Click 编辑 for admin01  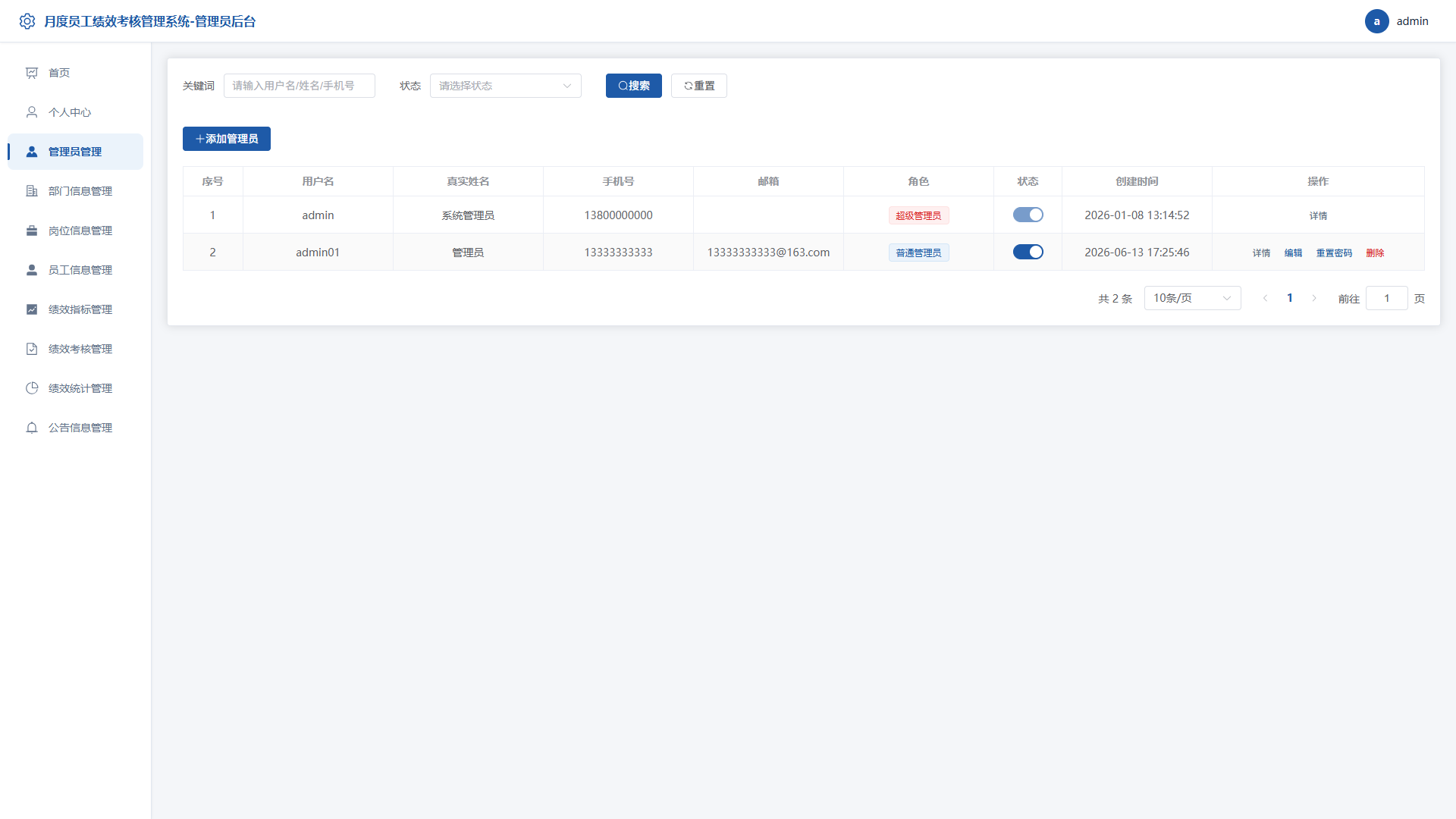(1293, 253)
